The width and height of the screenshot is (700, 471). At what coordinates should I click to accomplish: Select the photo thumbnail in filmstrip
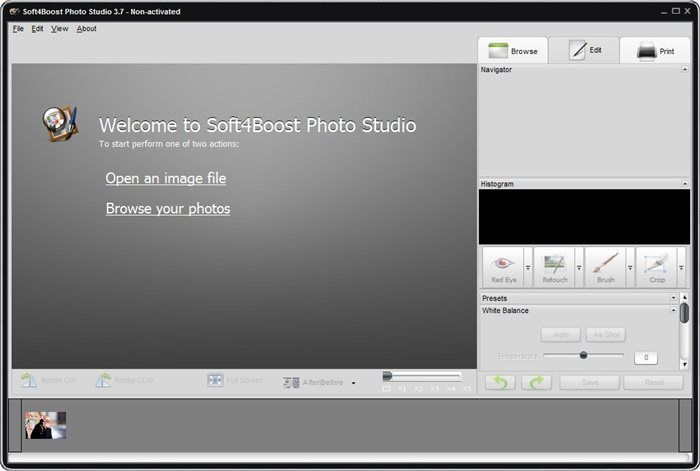click(46, 425)
